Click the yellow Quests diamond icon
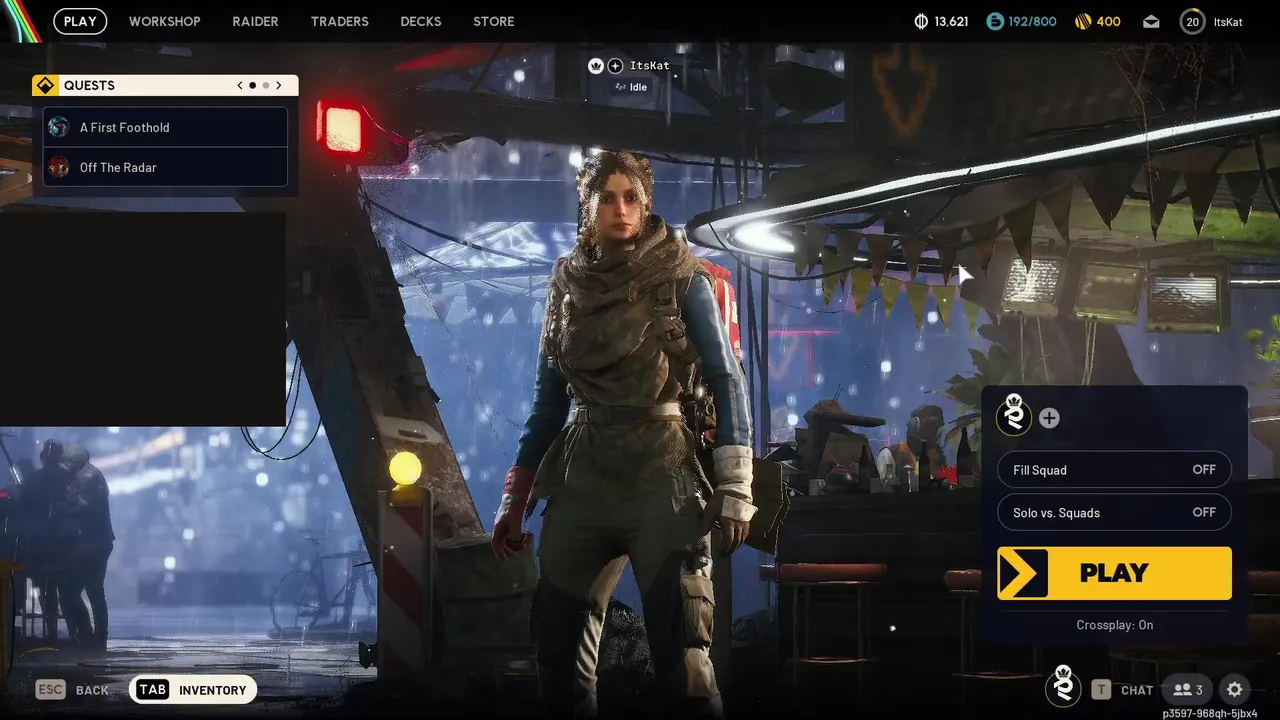This screenshot has height=720, width=1280. (45, 85)
